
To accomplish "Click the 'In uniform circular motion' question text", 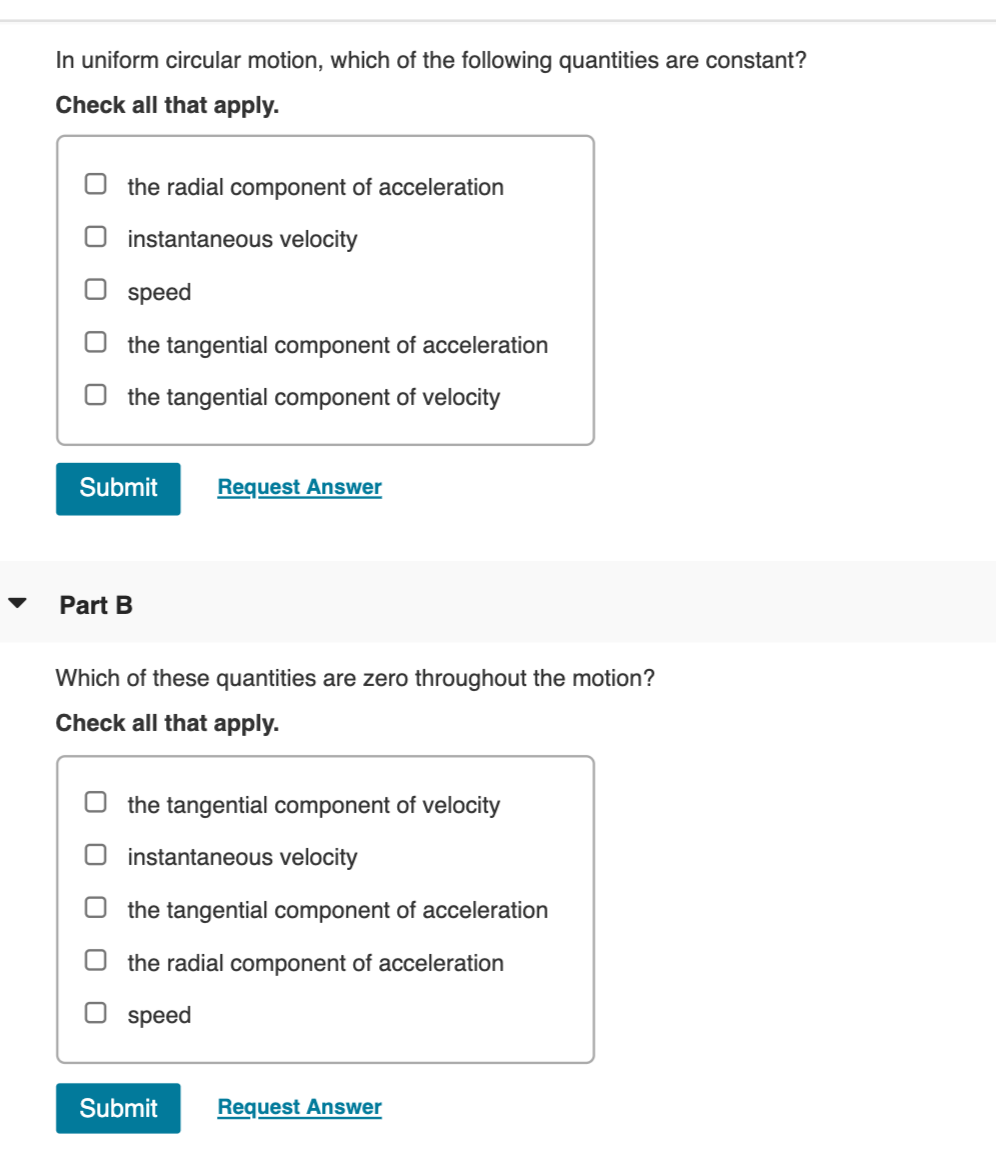I will point(431,61).
